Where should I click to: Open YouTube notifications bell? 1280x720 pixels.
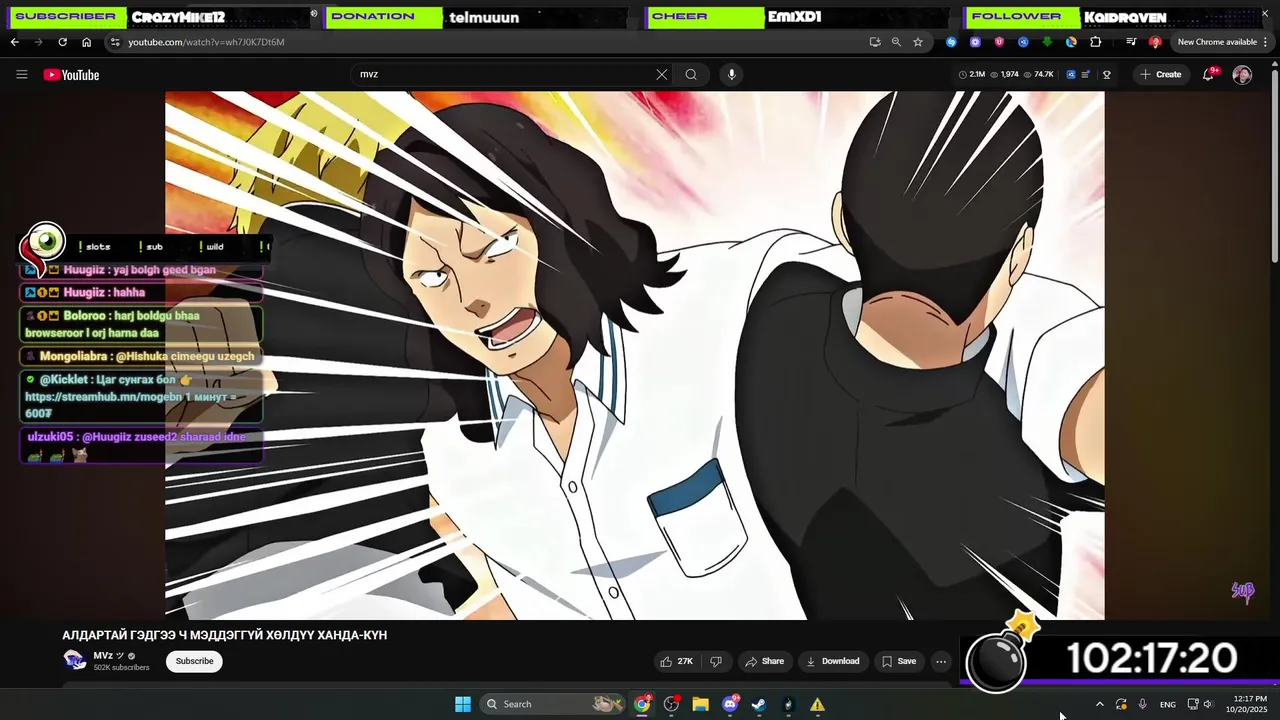point(1208,74)
